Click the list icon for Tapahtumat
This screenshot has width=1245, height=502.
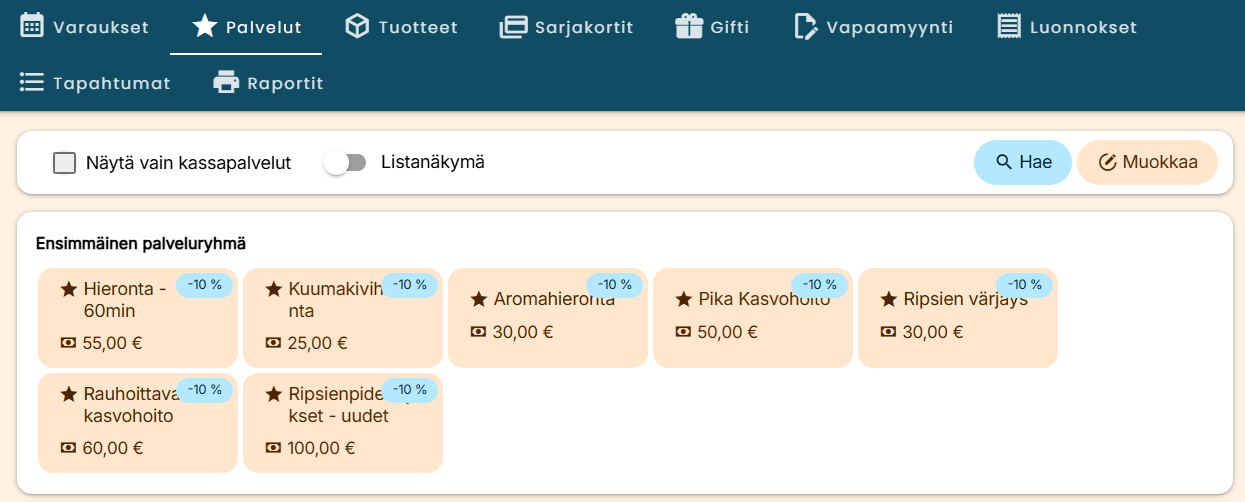click(32, 83)
